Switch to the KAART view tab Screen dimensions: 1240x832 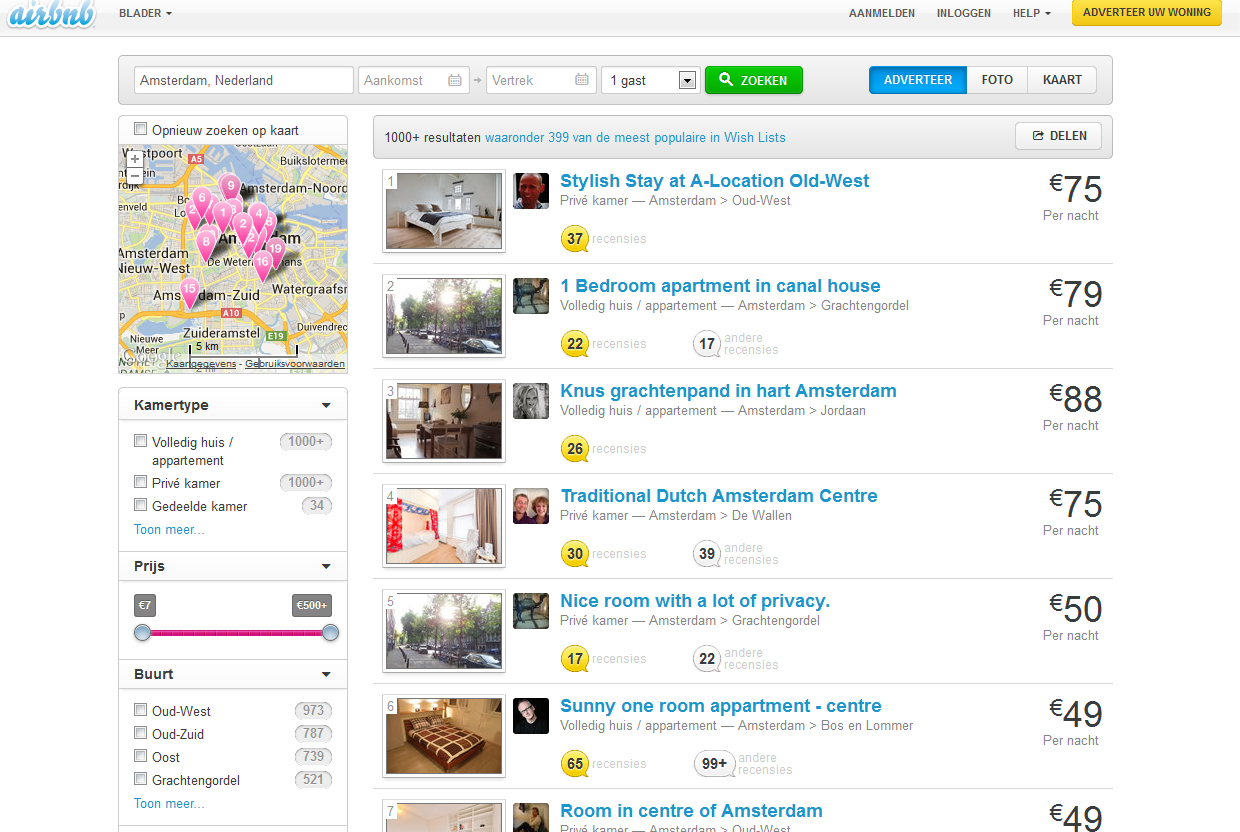tap(1061, 79)
